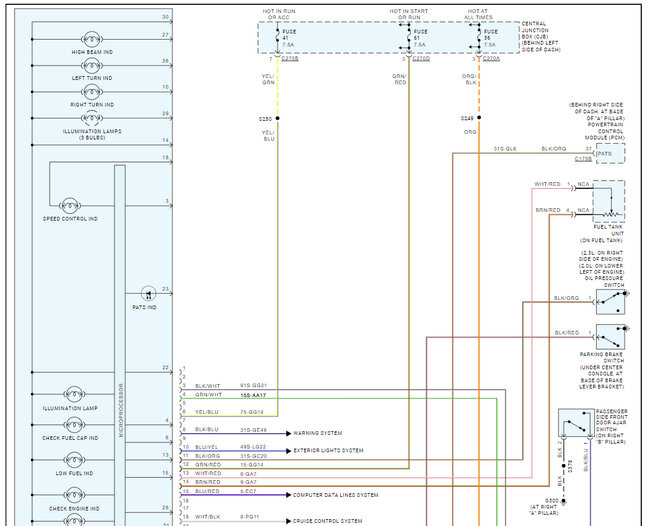This screenshot has height=526, width=650.
Task: Click the Left Turn Ind lamp symbol
Action: 92,65
